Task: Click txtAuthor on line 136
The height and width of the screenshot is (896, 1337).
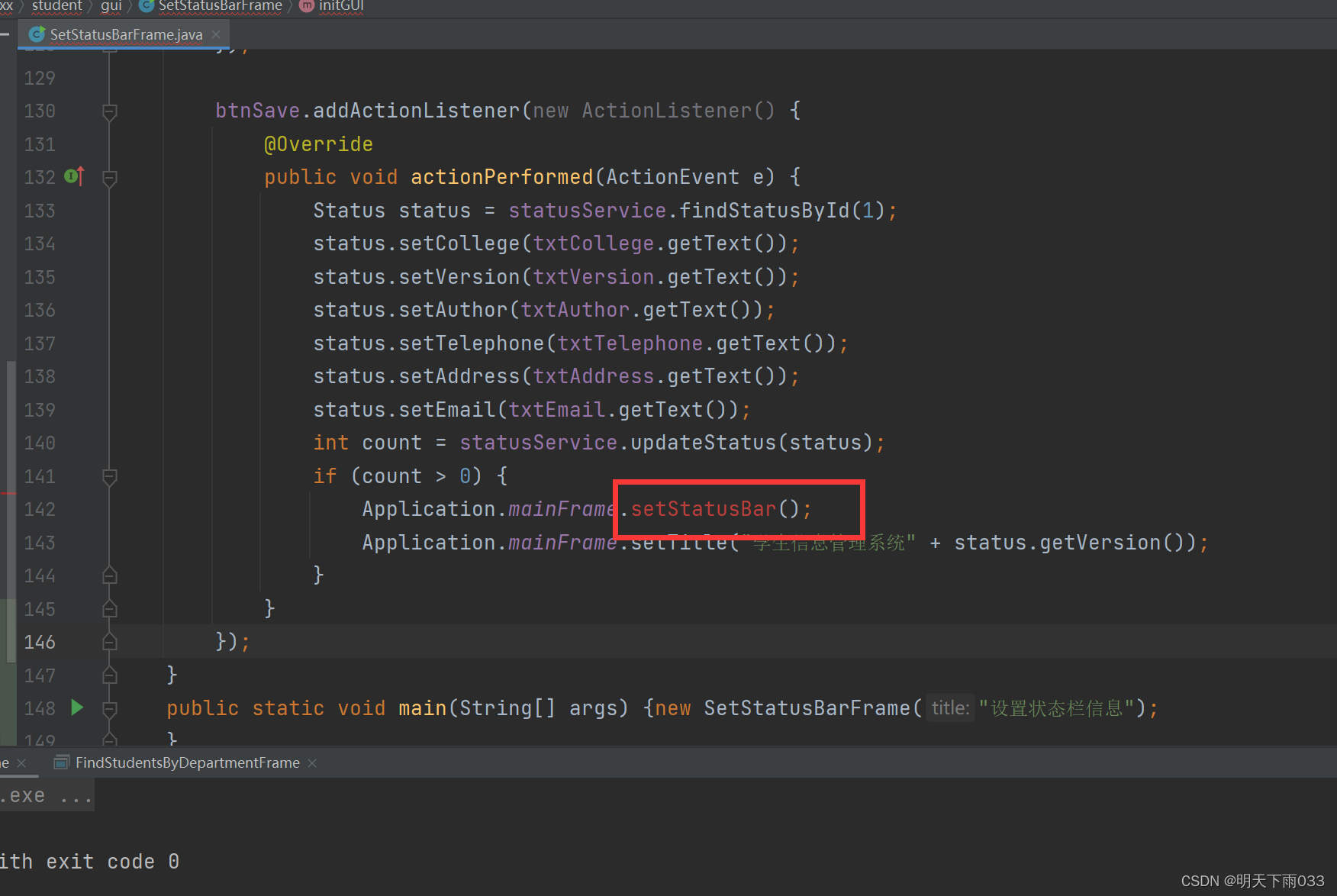Action: click(575, 310)
